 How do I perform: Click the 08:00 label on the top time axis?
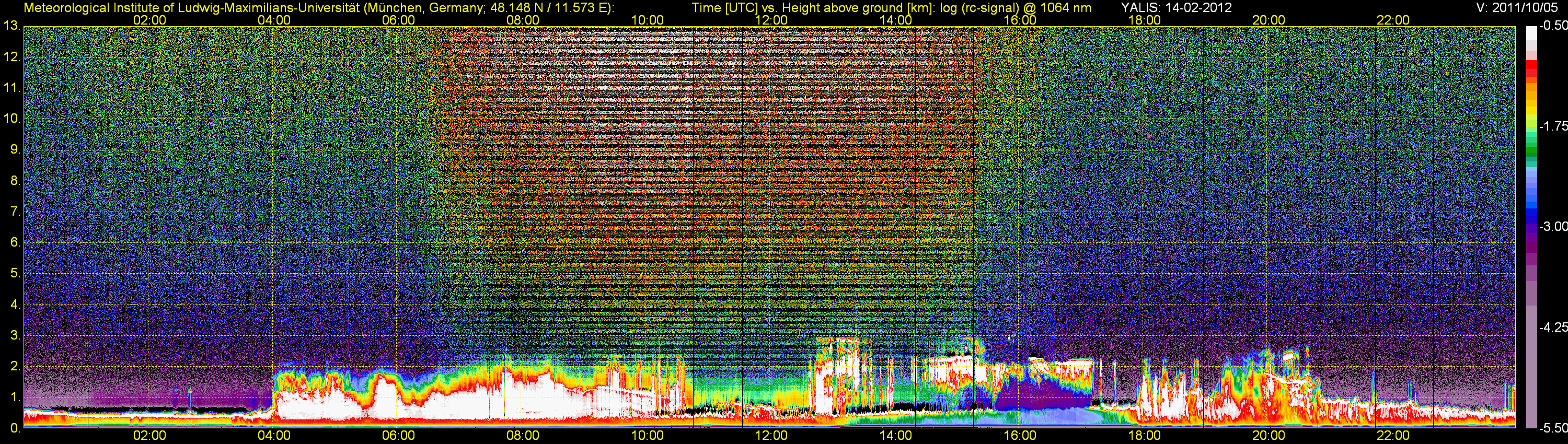point(523,20)
